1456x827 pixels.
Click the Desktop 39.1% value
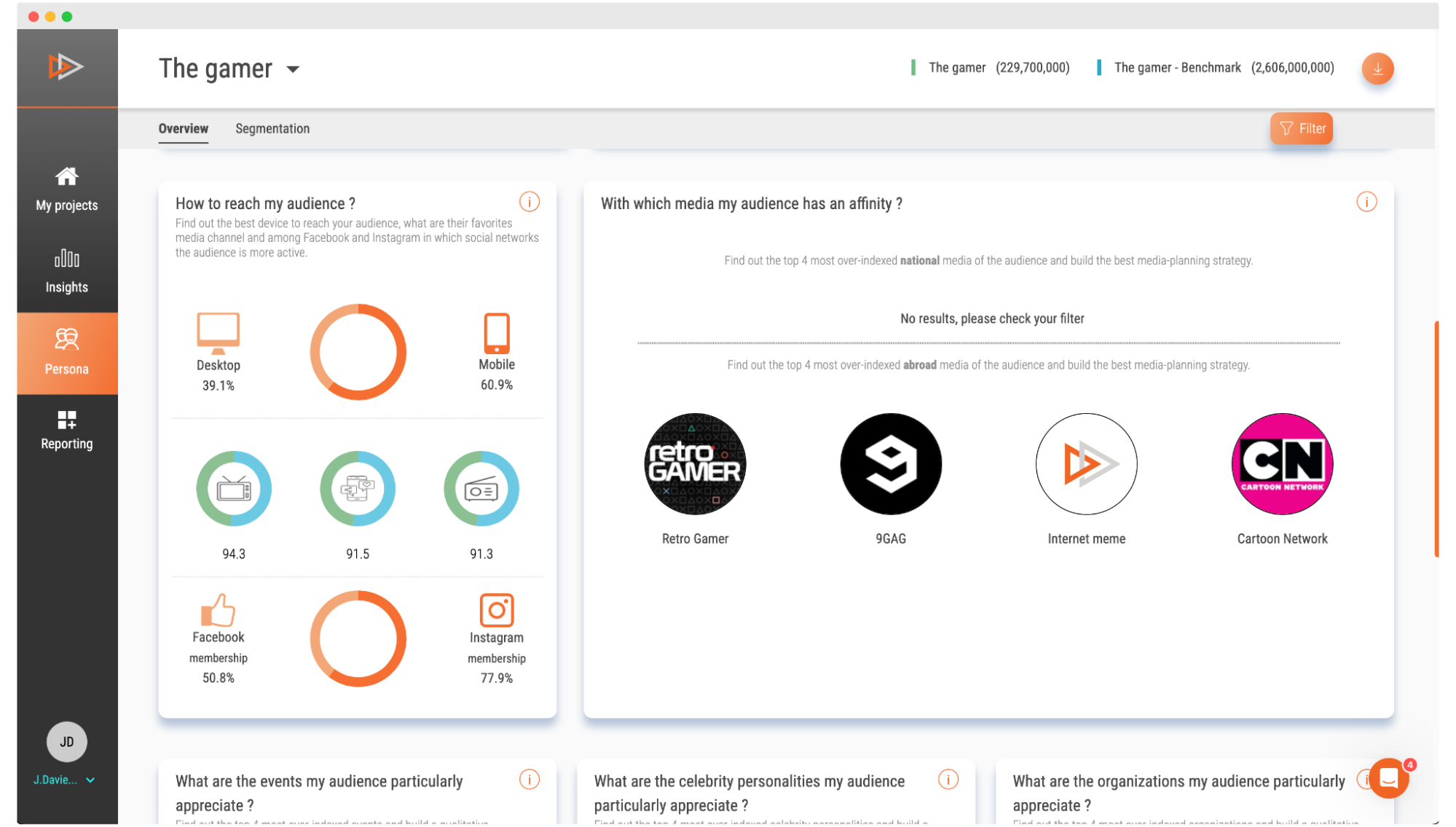[219, 385]
